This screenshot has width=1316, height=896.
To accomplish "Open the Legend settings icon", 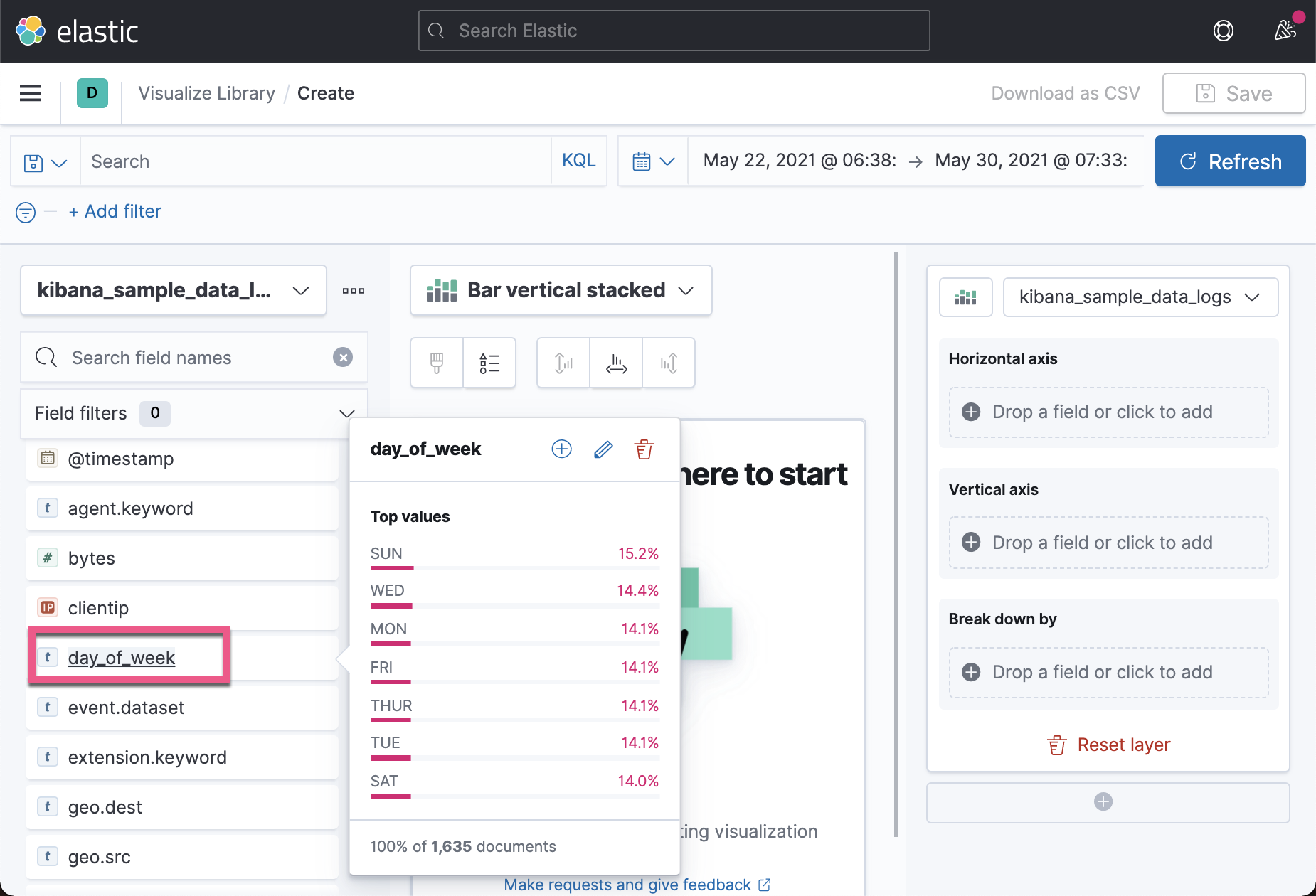I will (x=489, y=363).
